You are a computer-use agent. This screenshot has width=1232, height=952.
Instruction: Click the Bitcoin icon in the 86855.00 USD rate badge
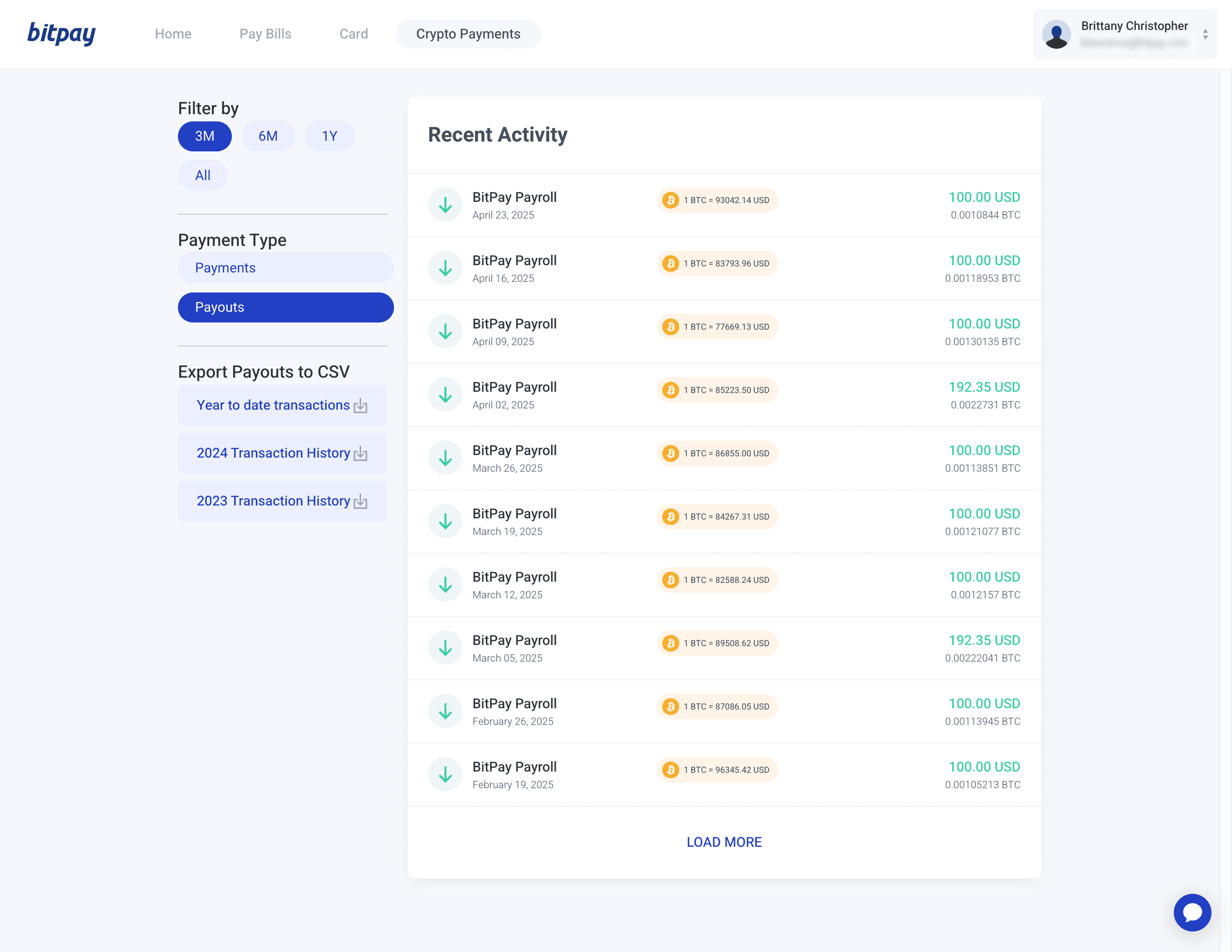click(671, 453)
